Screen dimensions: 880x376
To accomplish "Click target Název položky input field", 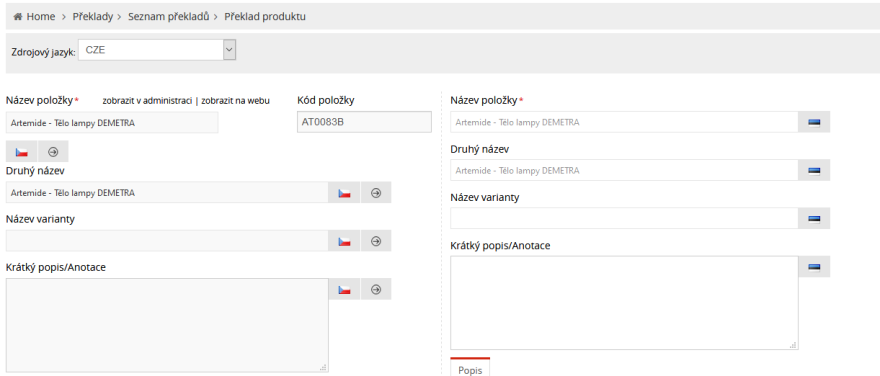I will [624, 122].
